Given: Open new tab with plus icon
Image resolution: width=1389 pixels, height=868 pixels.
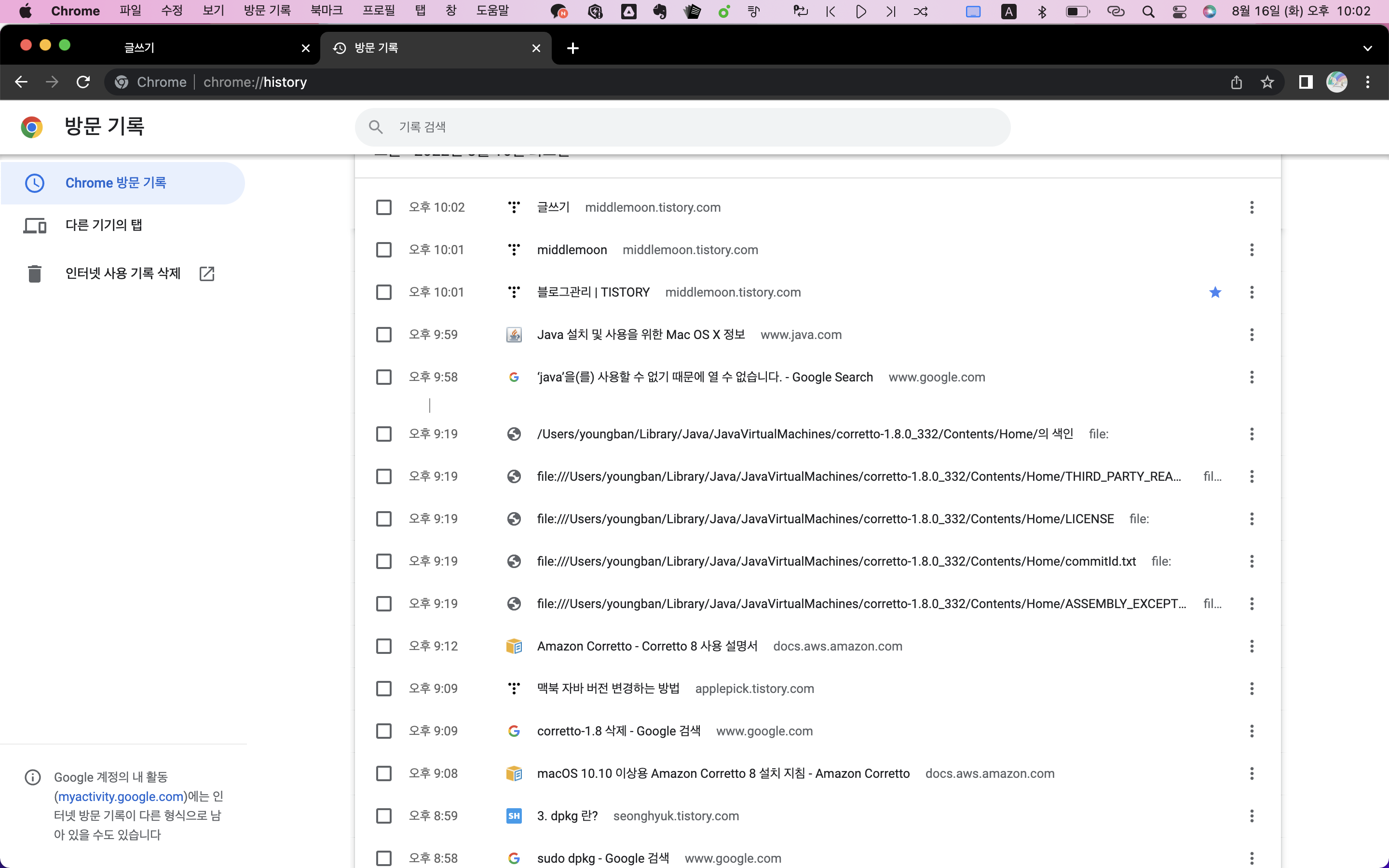Looking at the screenshot, I should coord(572,48).
